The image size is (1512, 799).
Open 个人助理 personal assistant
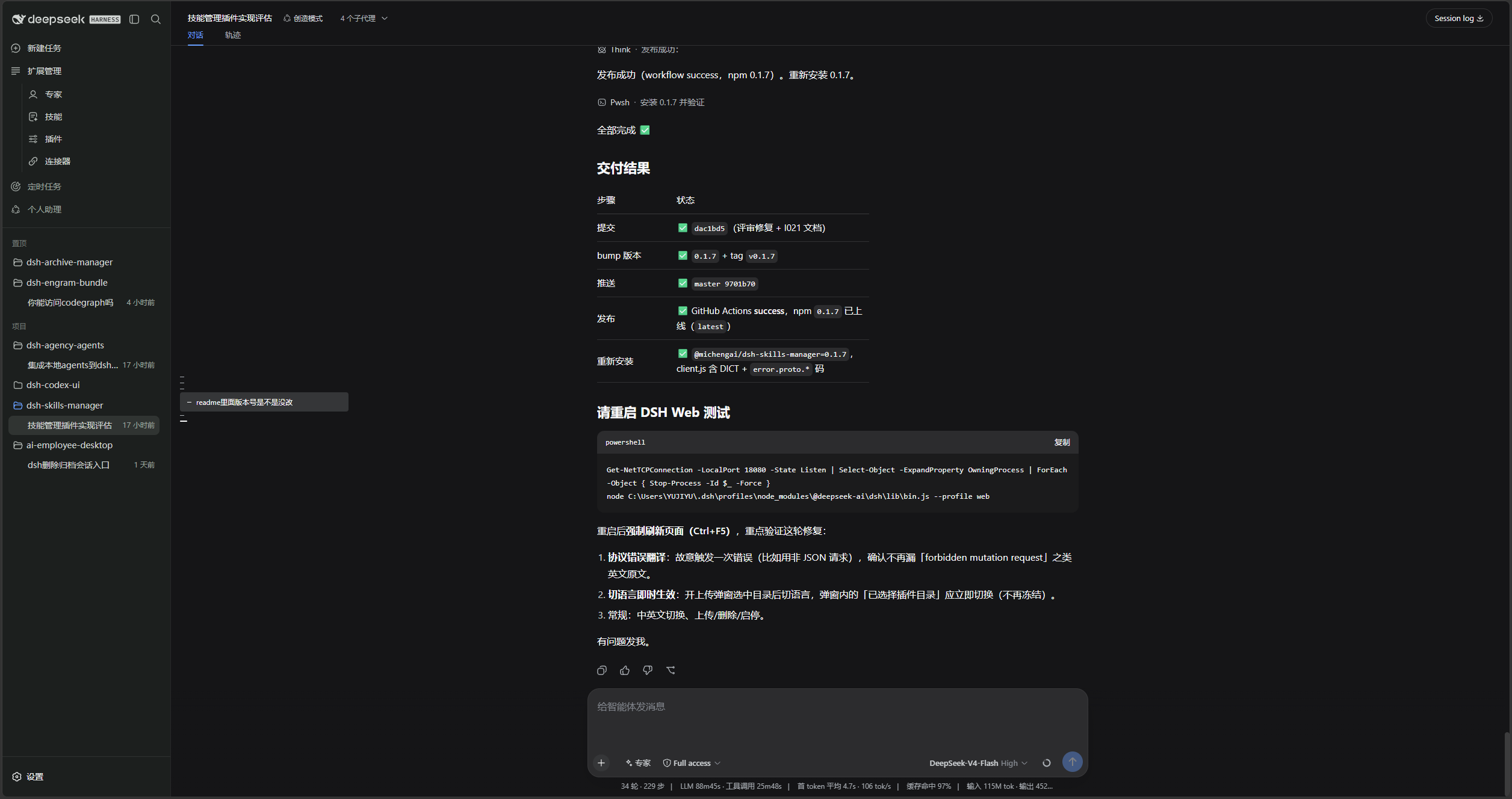[x=44, y=209]
